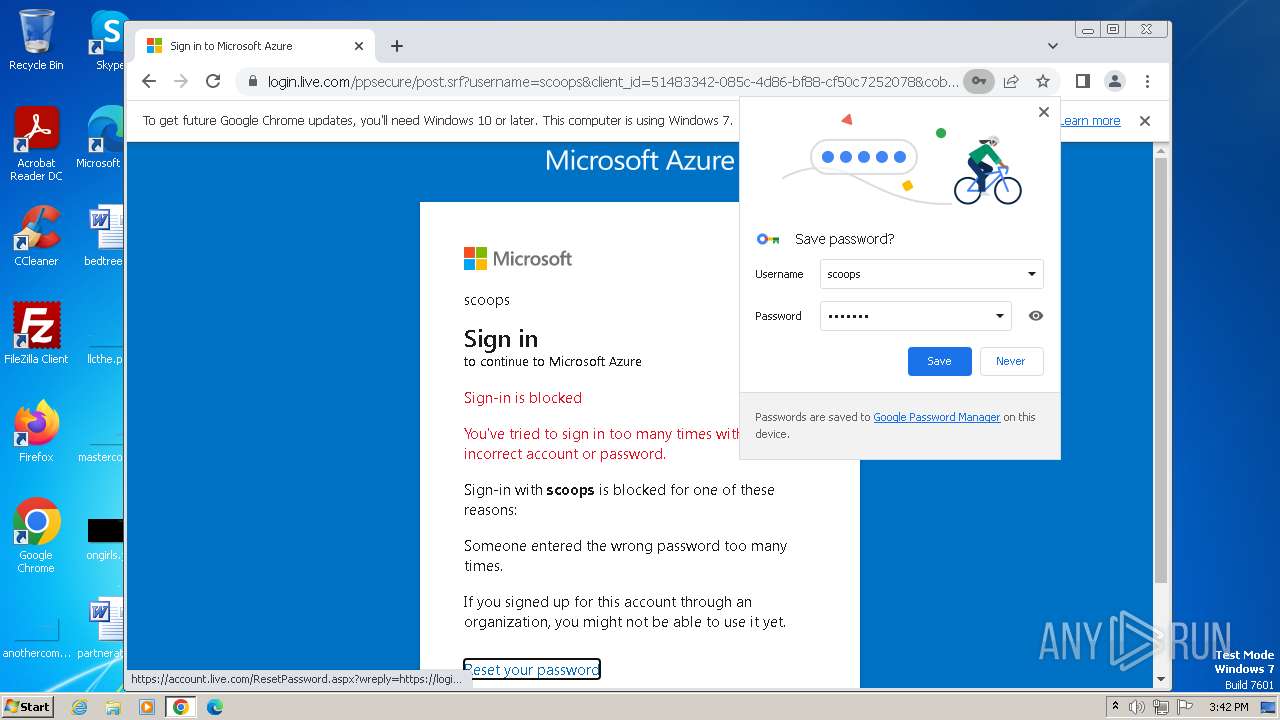The image size is (1280, 720).
Task: Open Microsoft Edge from the taskbar
Action: (215, 707)
